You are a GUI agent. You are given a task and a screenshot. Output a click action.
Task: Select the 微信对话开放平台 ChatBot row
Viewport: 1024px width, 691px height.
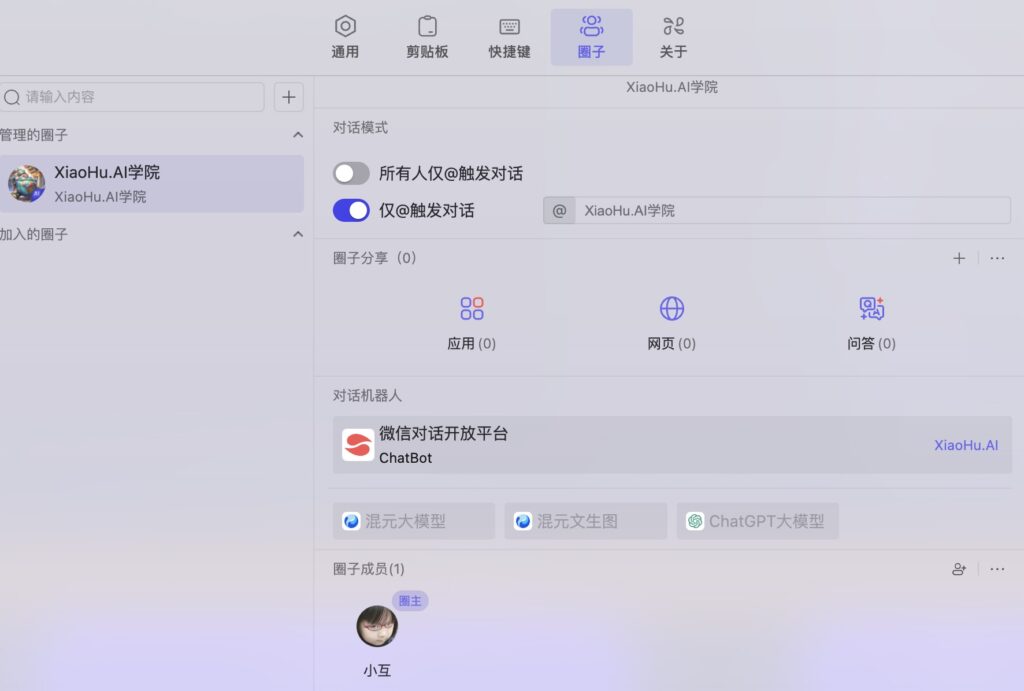pyautogui.click(x=672, y=445)
